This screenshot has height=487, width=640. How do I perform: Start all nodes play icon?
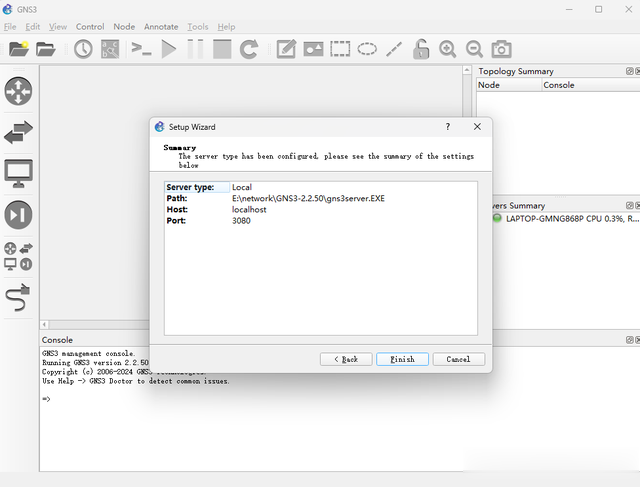click(x=169, y=49)
